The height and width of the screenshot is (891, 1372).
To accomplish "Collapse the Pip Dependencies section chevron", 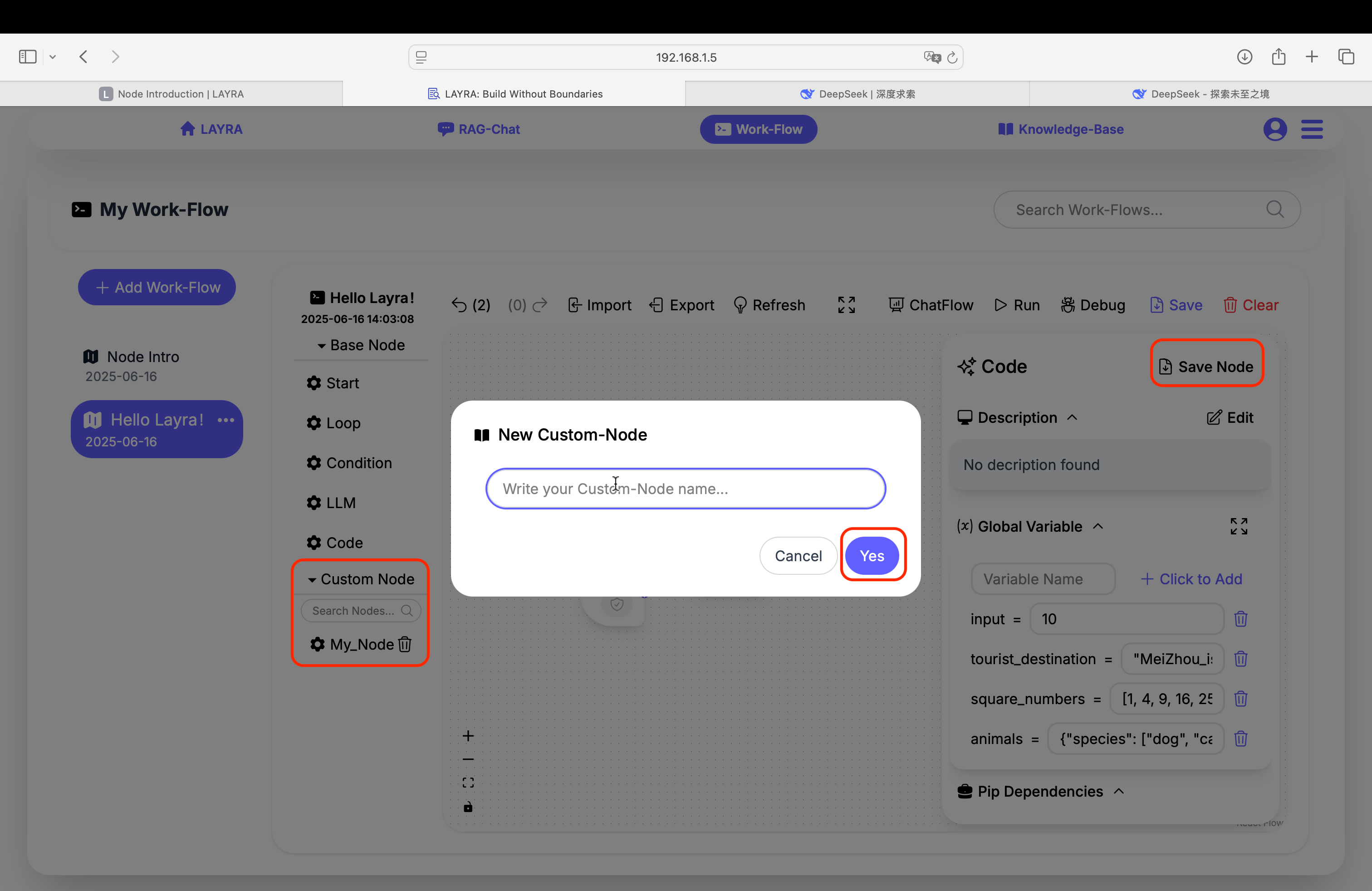I will tap(1119, 791).
